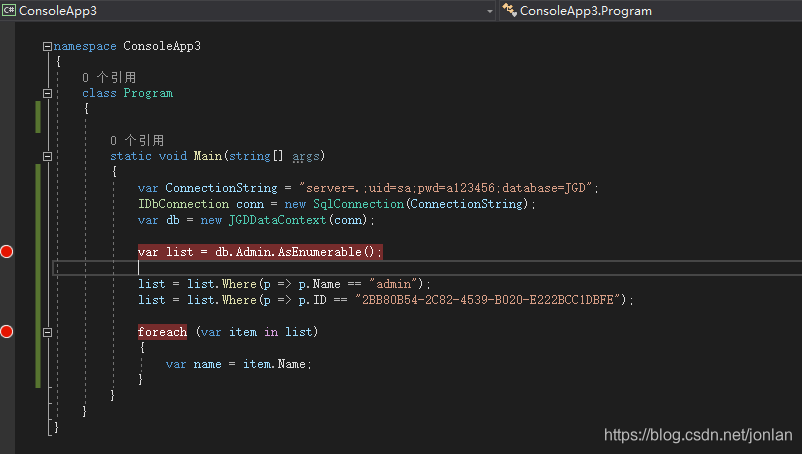Place cursor on the empty current line
Viewport: 802px width, 454px height.
pos(427,268)
